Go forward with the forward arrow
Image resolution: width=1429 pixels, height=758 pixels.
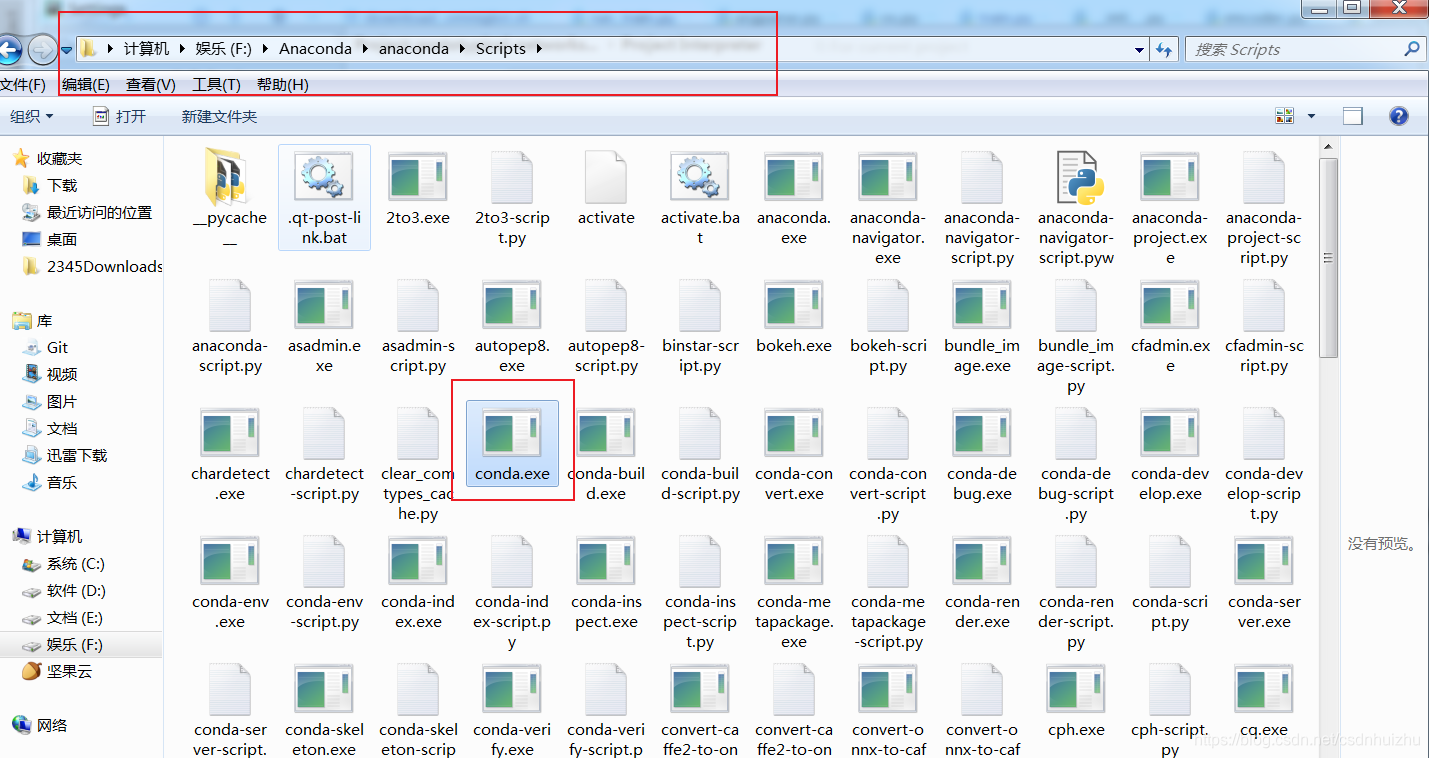pyautogui.click(x=42, y=49)
